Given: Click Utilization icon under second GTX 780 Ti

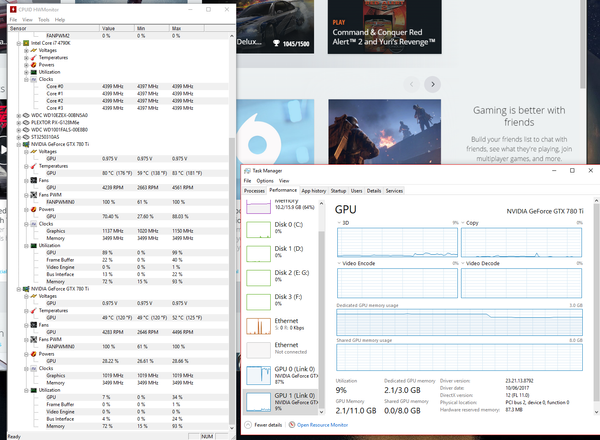Looking at the screenshot, I should 34,390.
